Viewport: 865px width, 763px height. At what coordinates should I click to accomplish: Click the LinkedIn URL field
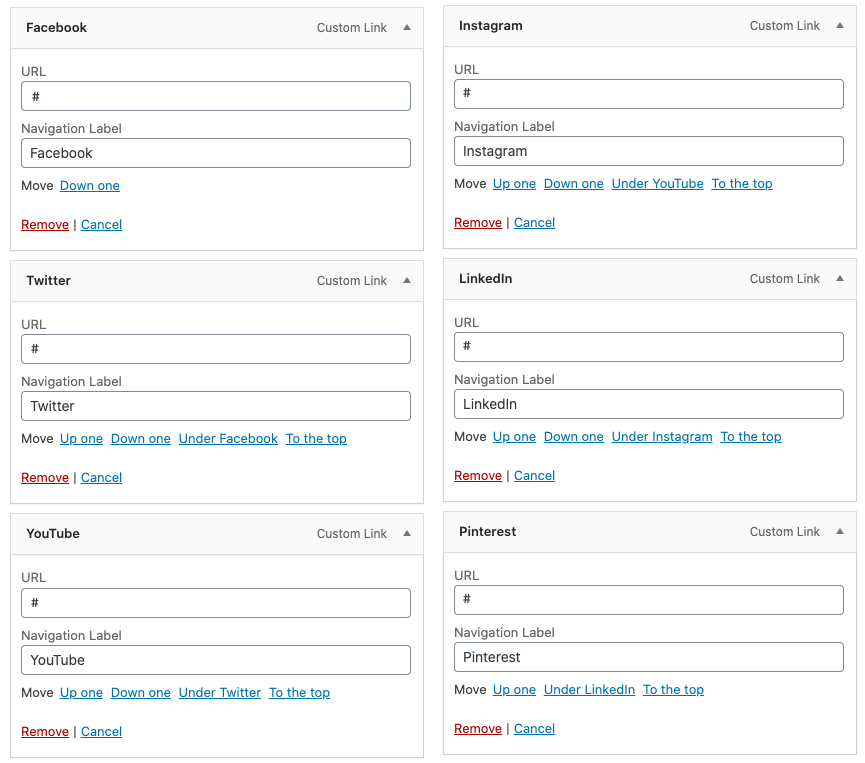click(x=649, y=347)
